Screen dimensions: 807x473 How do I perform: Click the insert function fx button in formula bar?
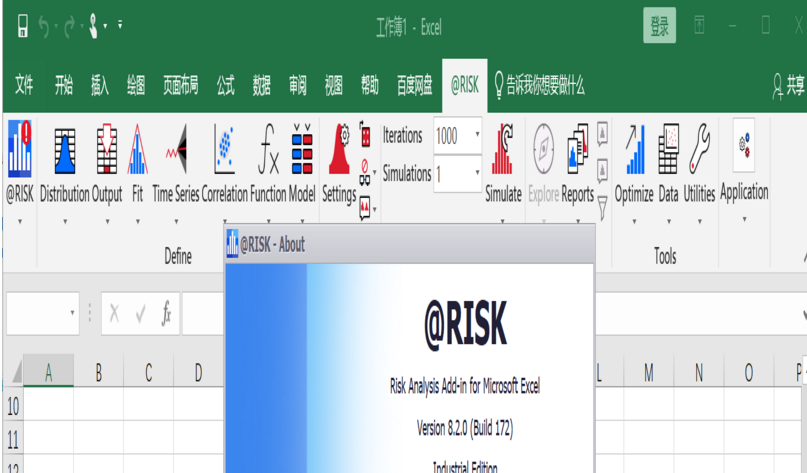pos(166,313)
